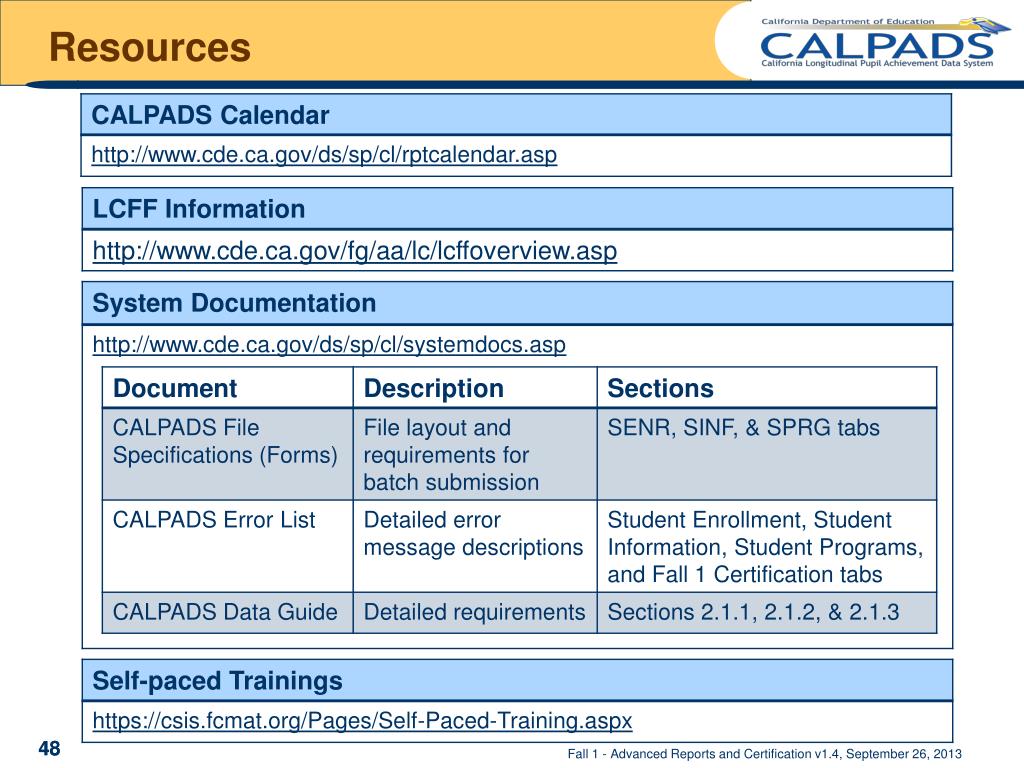The image size is (1024, 768).
Task: Click the 'Self-paced Trainings' heading
Action: point(217,680)
